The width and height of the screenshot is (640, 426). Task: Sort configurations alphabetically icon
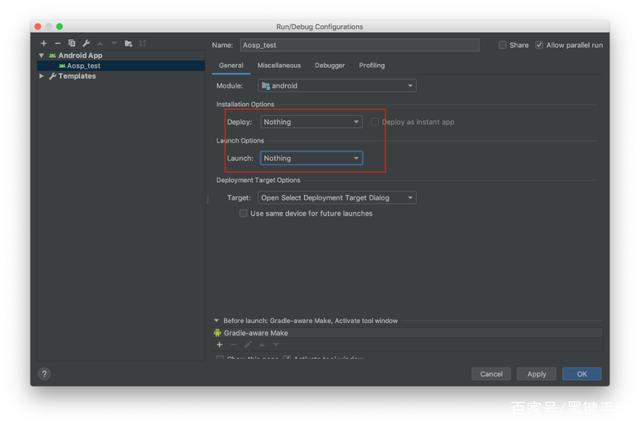click(142, 43)
